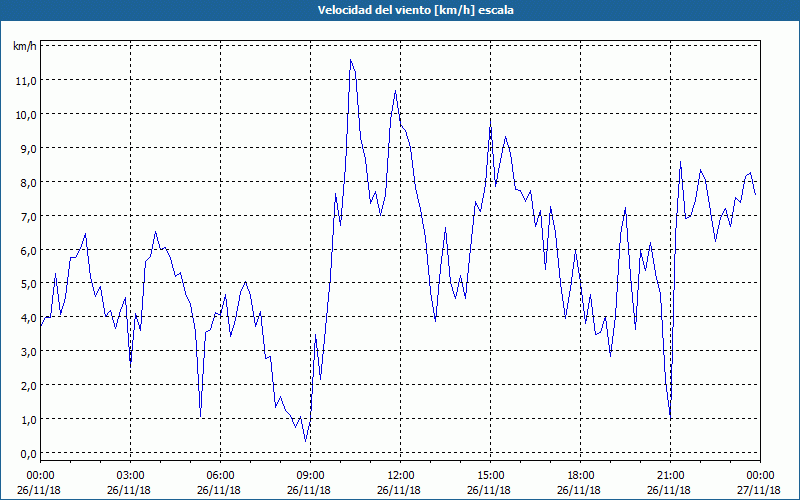Select the "12:00" time label

click(401, 475)
